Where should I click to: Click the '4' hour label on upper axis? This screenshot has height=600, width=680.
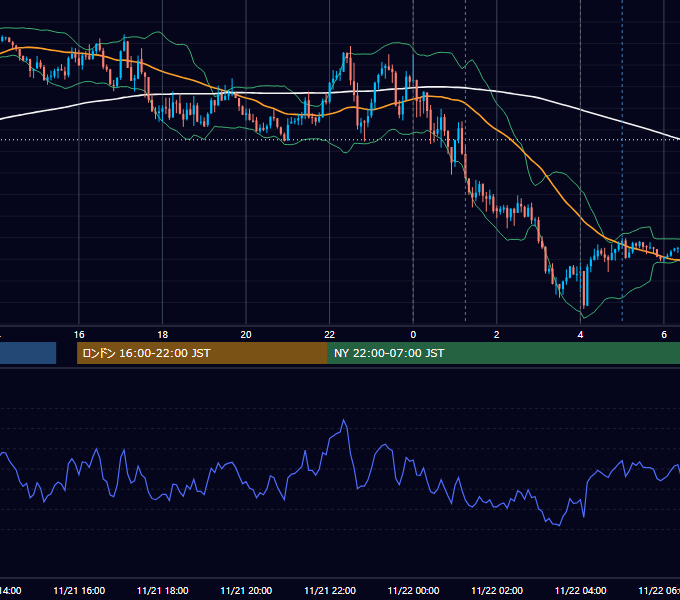[x=580, y=335]
